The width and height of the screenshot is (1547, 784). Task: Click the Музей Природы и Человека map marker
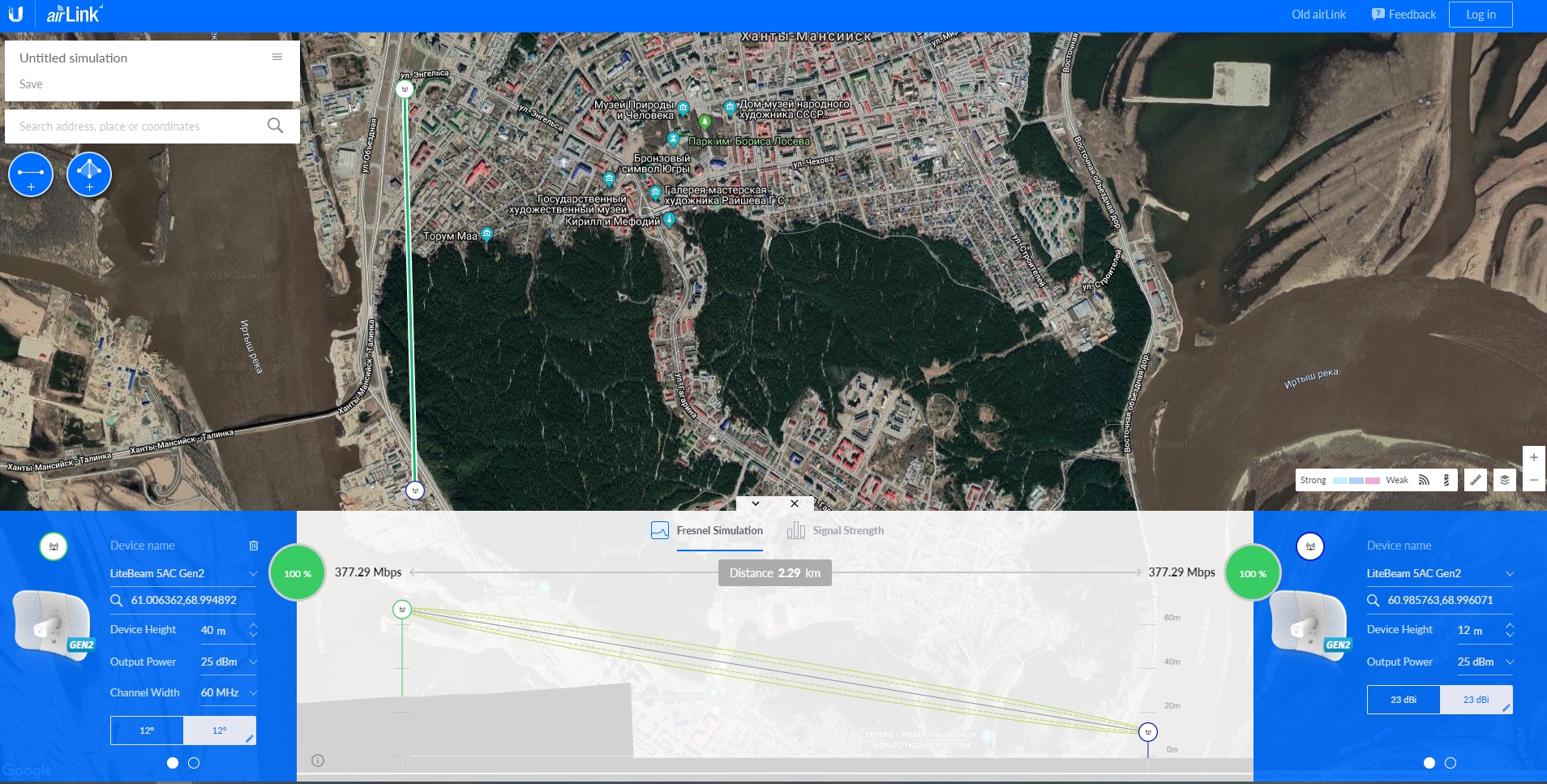[x=684, y=107]
